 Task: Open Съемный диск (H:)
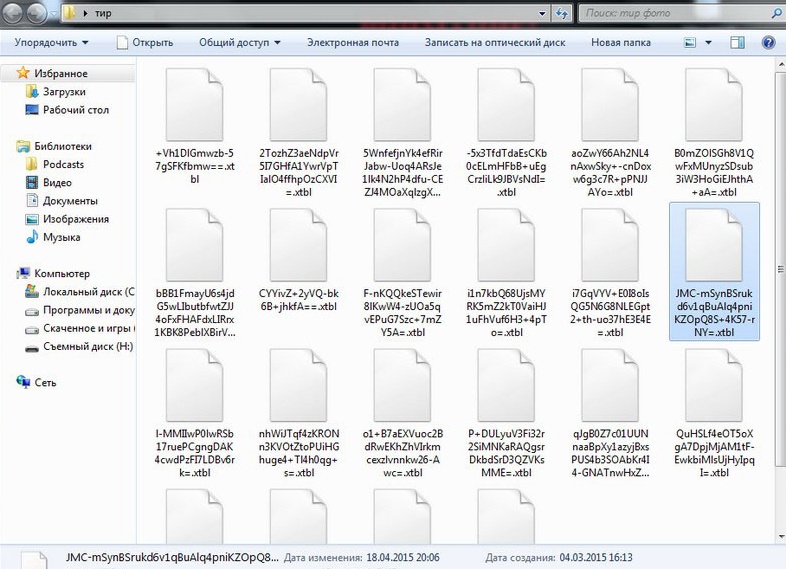click(x=88, y=346)
